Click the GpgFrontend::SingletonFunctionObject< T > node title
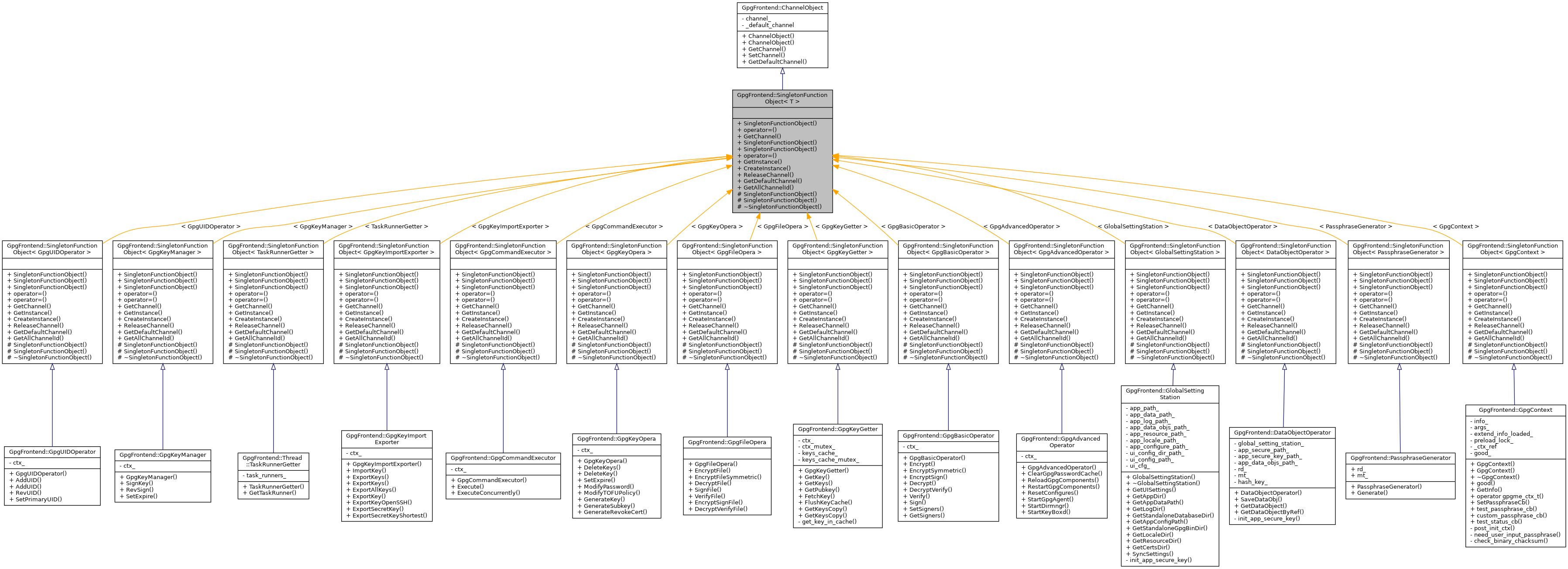 tap(782, 98)
